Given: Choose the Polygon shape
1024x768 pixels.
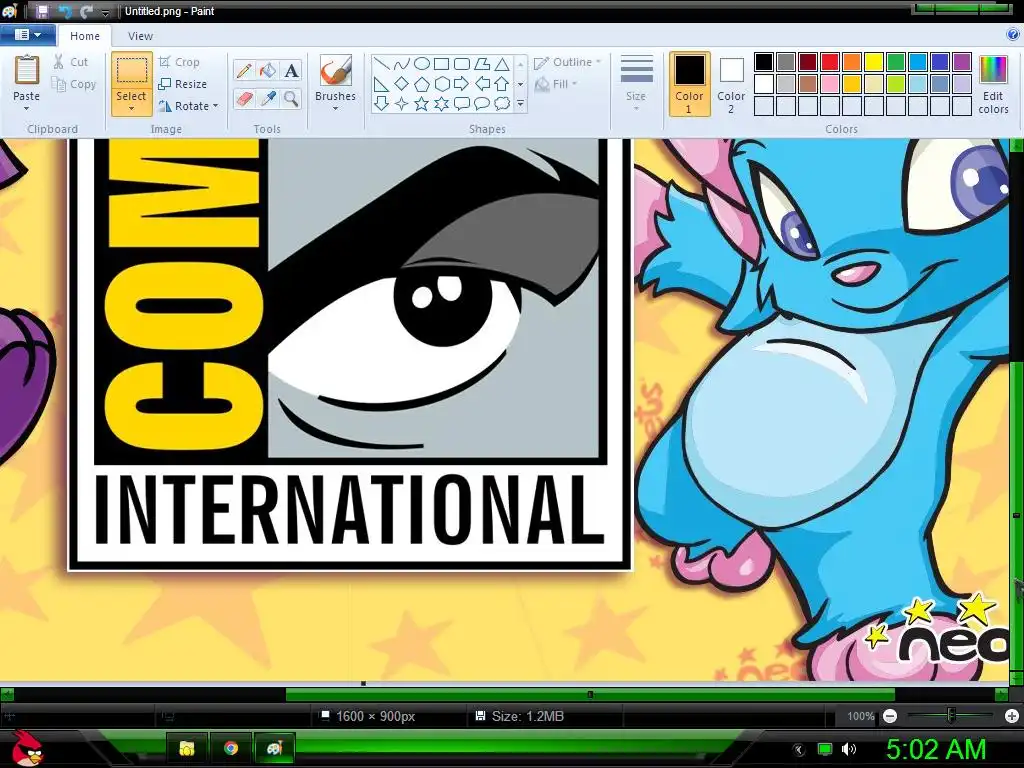Looking at the screenshot, I should click(x=482, y=64).
